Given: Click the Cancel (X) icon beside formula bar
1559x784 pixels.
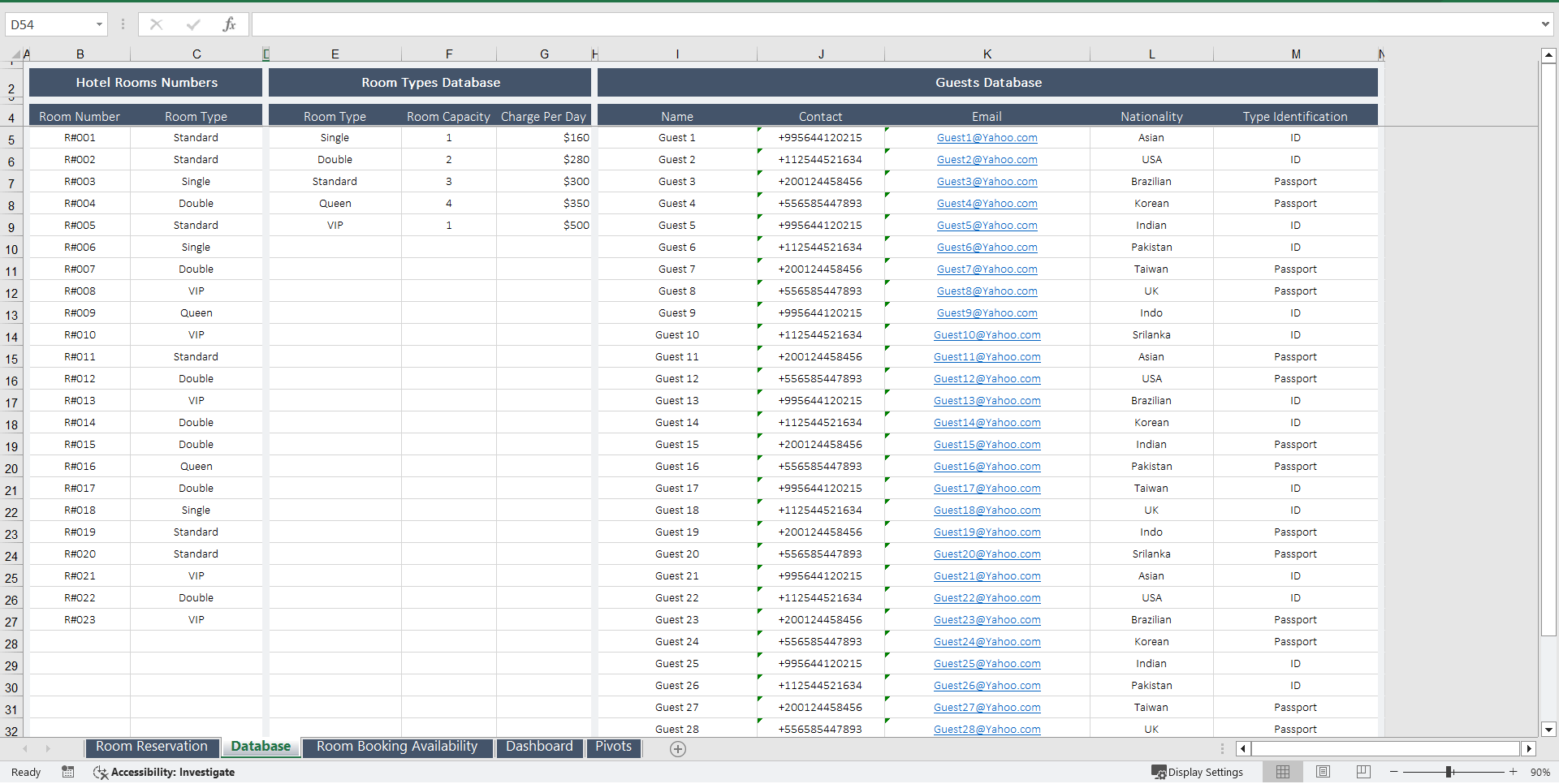Looking at the screenshot, I should (156, 24).
